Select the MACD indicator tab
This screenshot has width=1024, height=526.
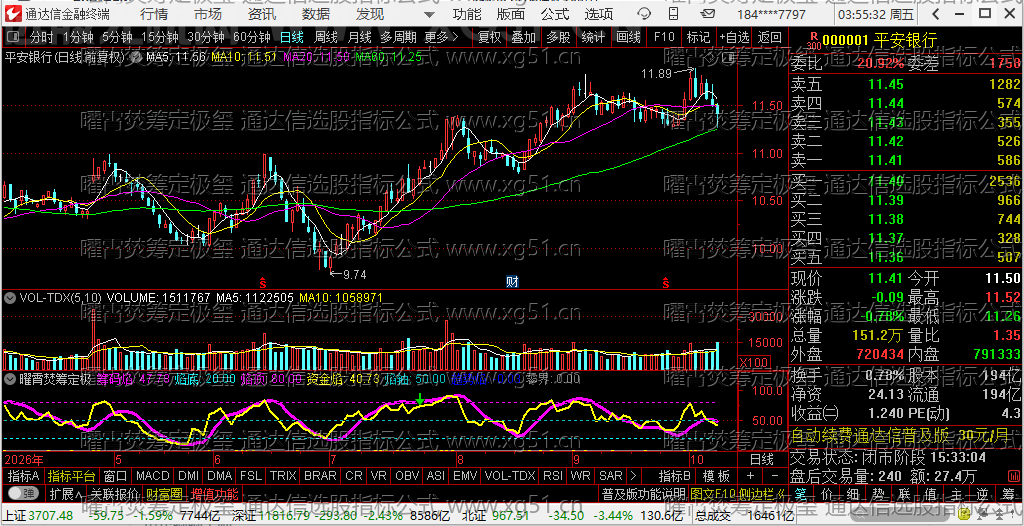click(x=152, y=476)
